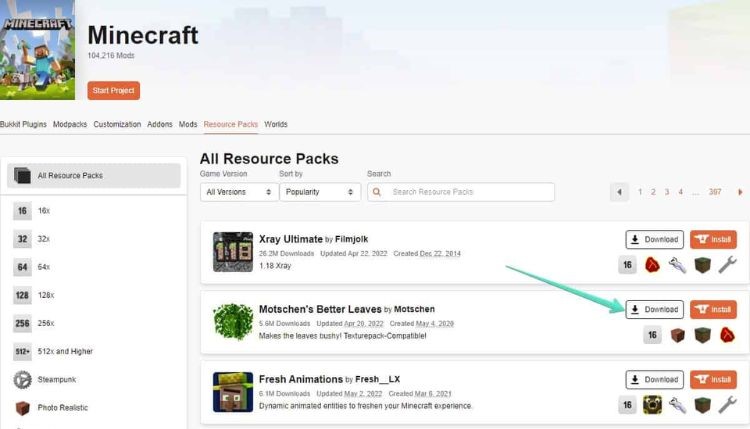750x429 pixels.
Task: Open the 128x category link
Action: point(46,295)
